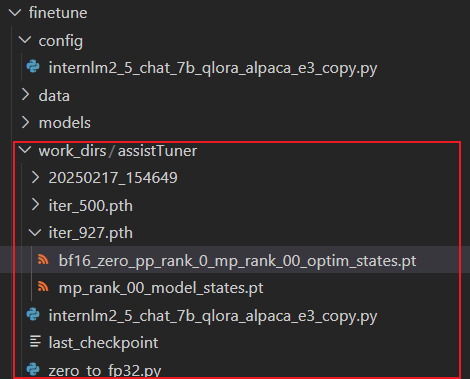Viewport: 470px width, 379px height.
Task: Collapse the work_dirs/assistTuner chevron
Action: [x=25, y=150]
